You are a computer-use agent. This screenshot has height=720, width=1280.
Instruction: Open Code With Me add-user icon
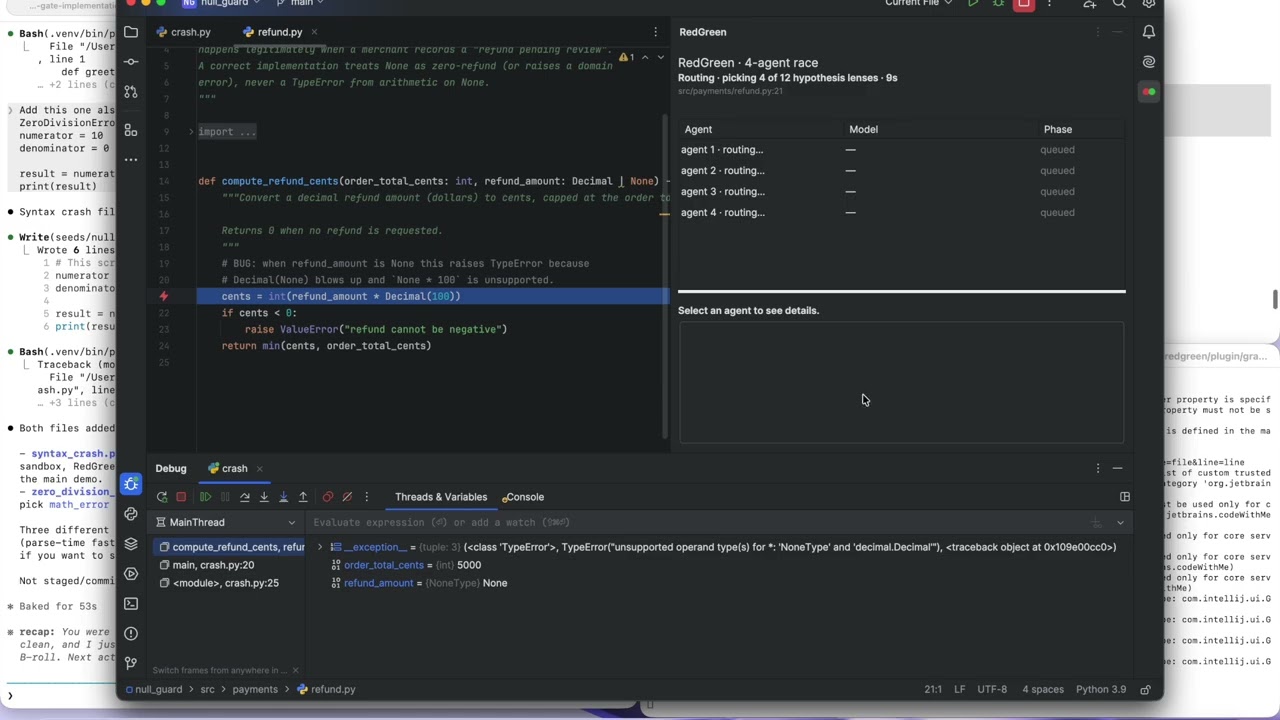[1090, 4]
